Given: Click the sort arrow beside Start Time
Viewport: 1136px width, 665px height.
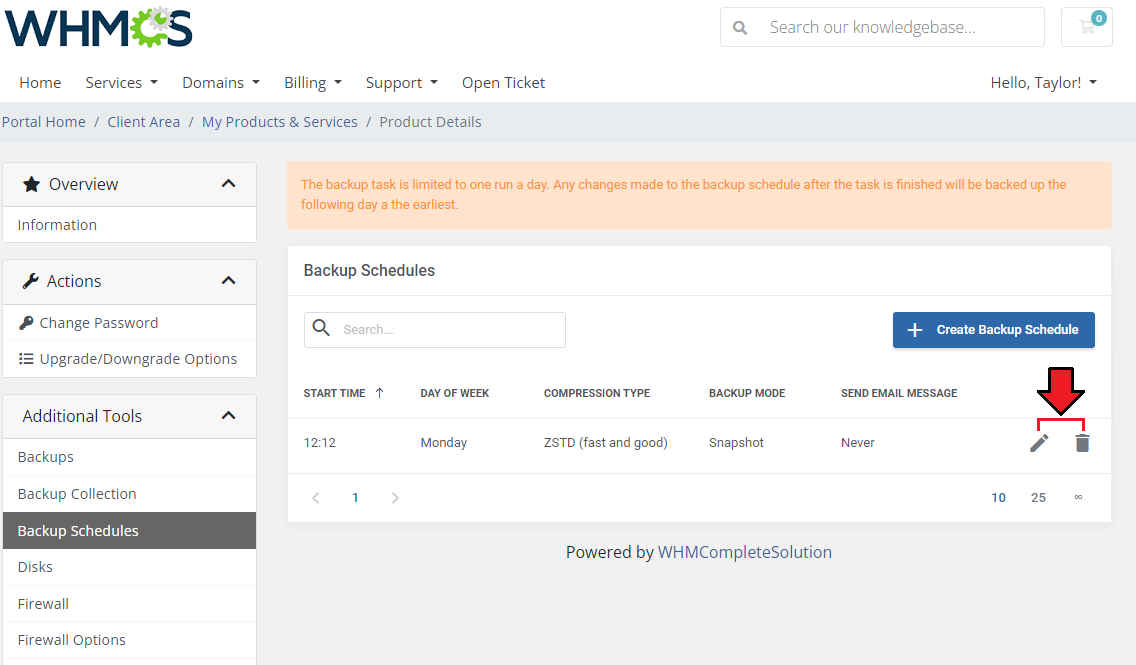Looking at the screenshot, I should tap(380, 393).
